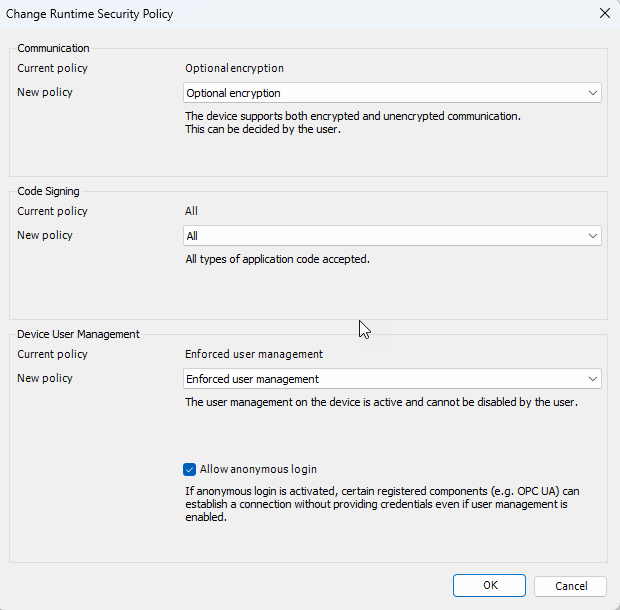620x610 pixels.
Task: Click the Code Signing group header label
Action: coord(49,191)
